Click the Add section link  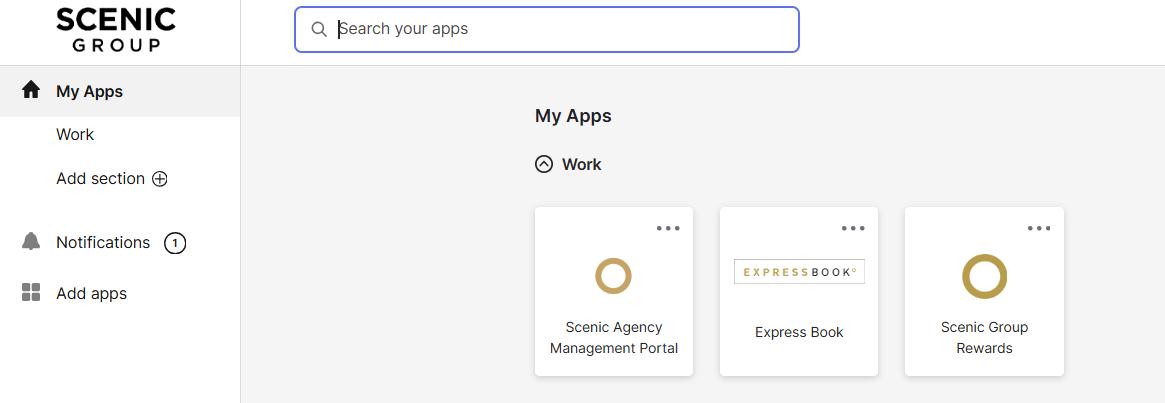(100, 178)
